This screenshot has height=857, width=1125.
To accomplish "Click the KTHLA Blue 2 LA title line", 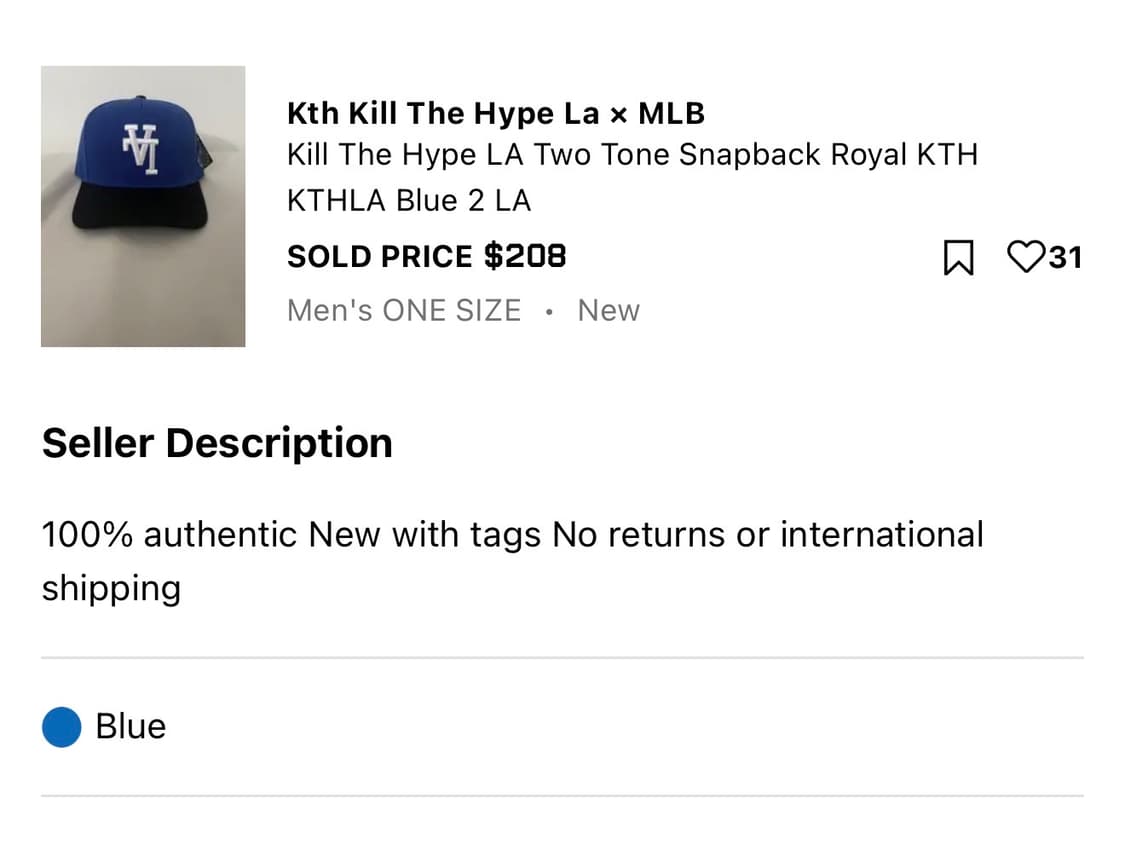I will point(409,200).
